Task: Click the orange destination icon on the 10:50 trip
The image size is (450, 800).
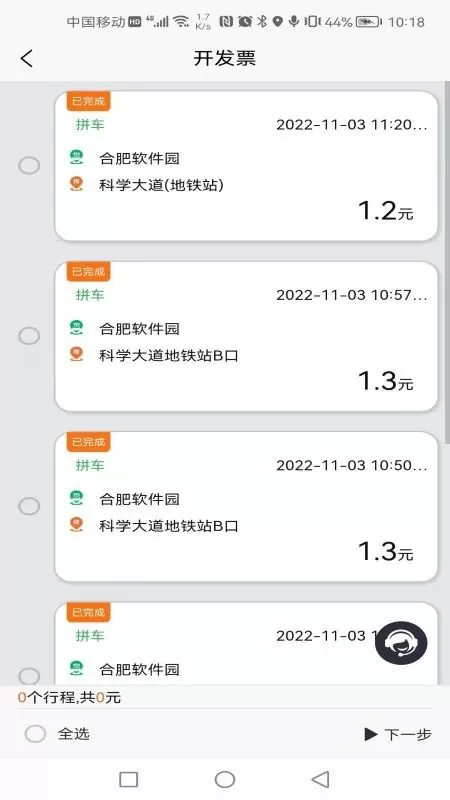Action: coord(77,524)
